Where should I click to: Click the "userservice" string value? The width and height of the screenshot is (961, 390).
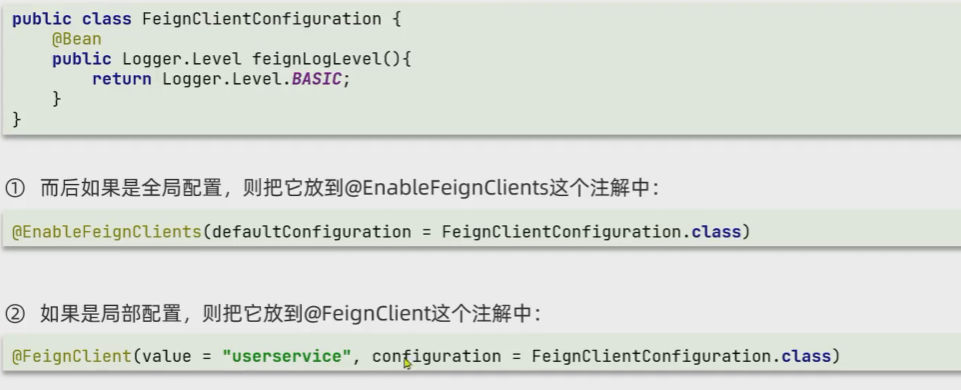click(x=287, y=356)
